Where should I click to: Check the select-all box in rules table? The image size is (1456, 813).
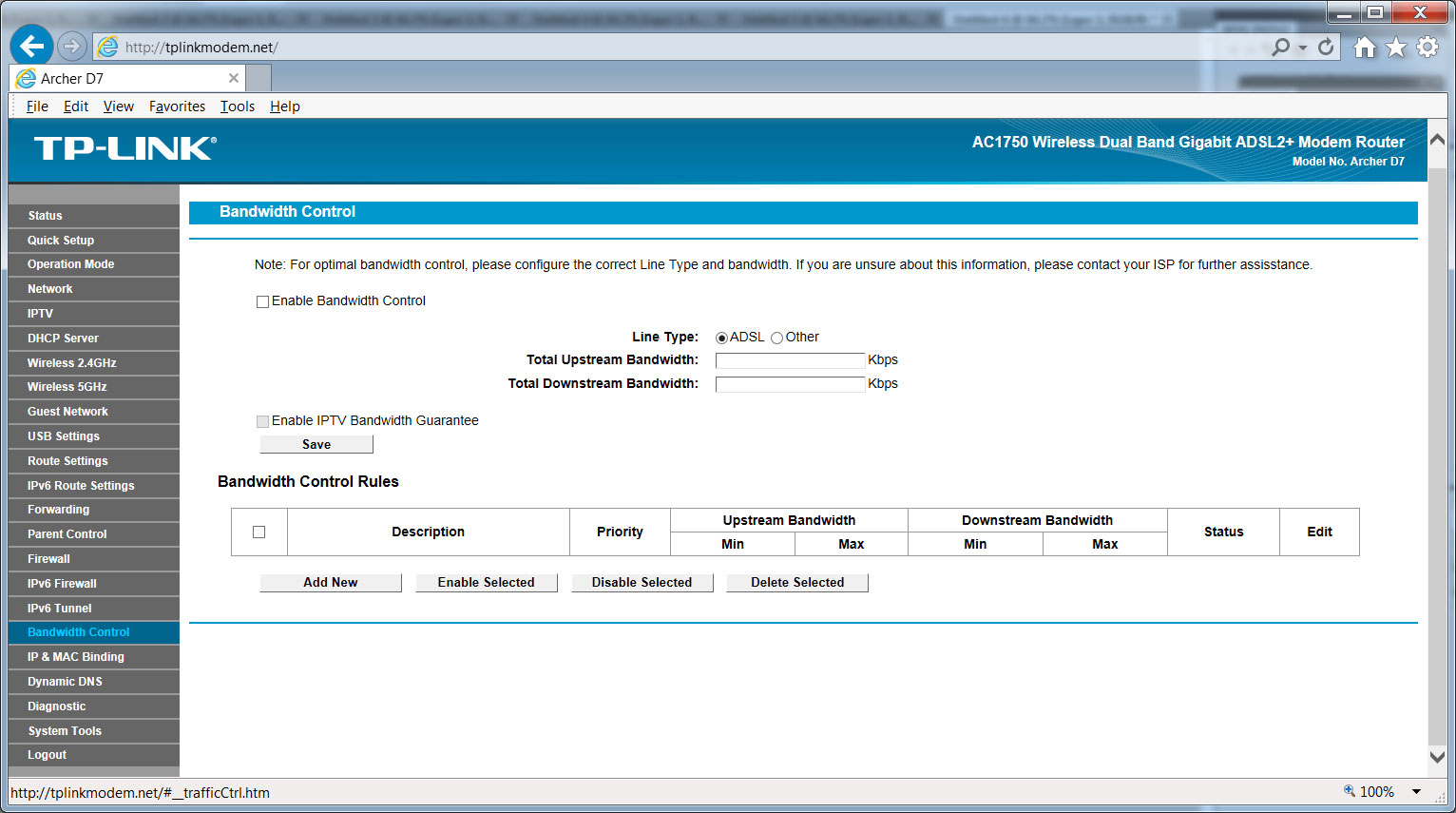click(259, 532)
